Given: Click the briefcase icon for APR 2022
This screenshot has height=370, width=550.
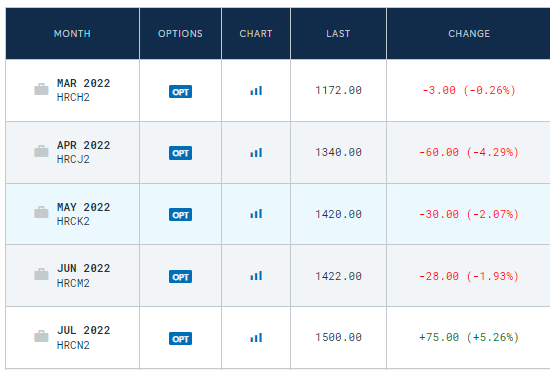Looking at the screenshot, I should (x=41, y=151).
